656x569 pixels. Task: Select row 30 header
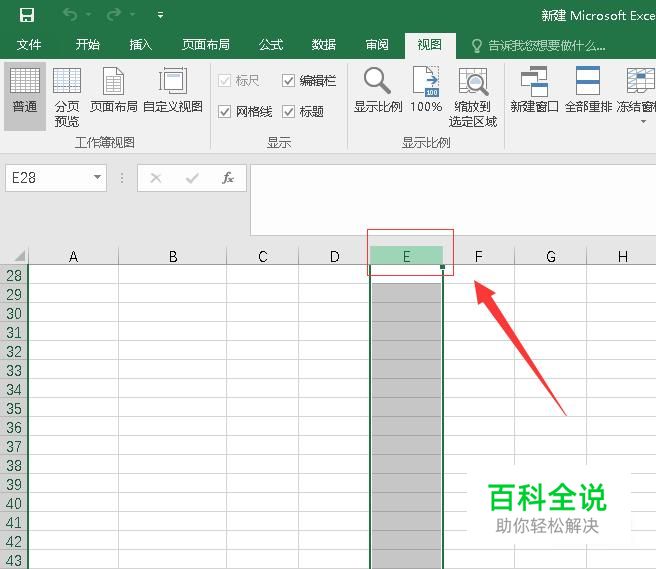coord(14,313)
